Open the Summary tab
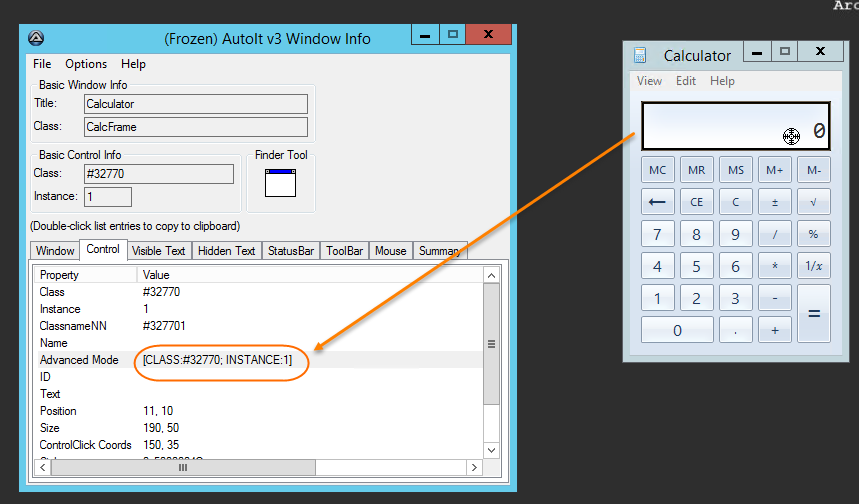 point(440,251)
